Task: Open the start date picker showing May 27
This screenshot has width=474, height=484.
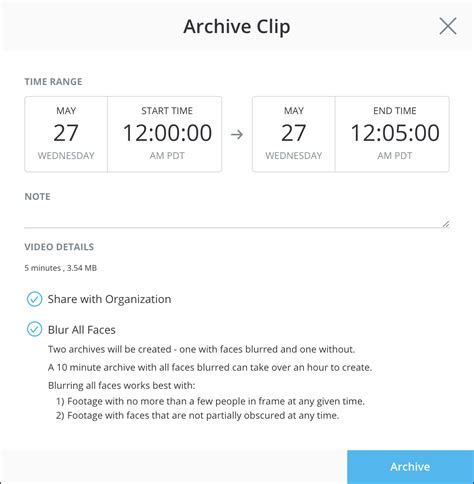Action: pyautogui.click(x=66, y=134)
